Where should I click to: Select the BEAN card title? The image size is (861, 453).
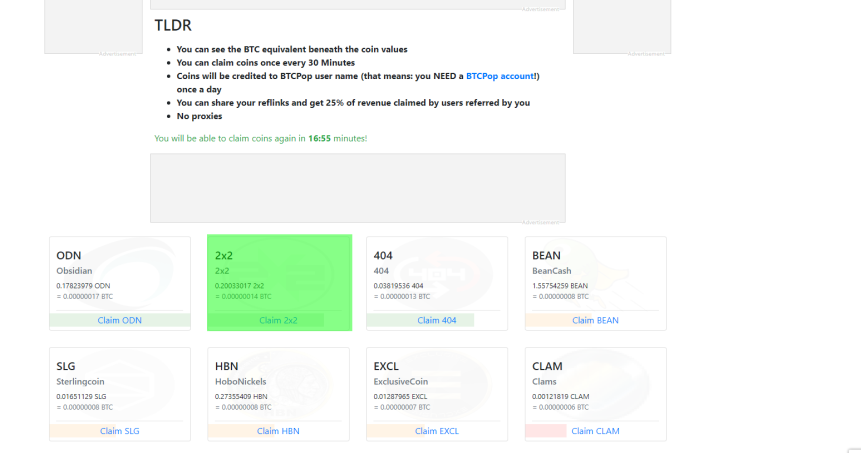tap(546, 255)
